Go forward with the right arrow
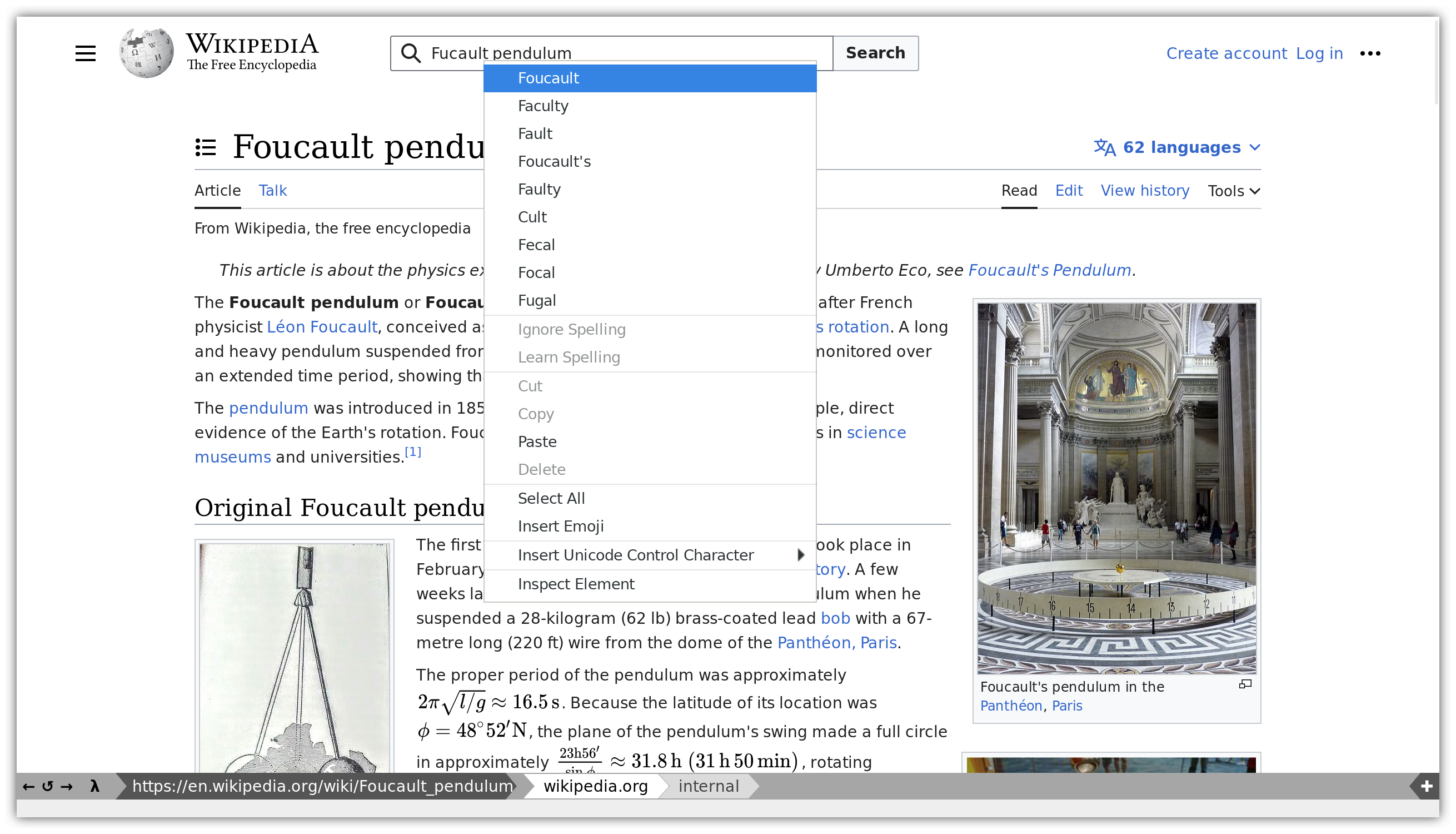This screenshot has width=1456, height=834. [67, 786]
